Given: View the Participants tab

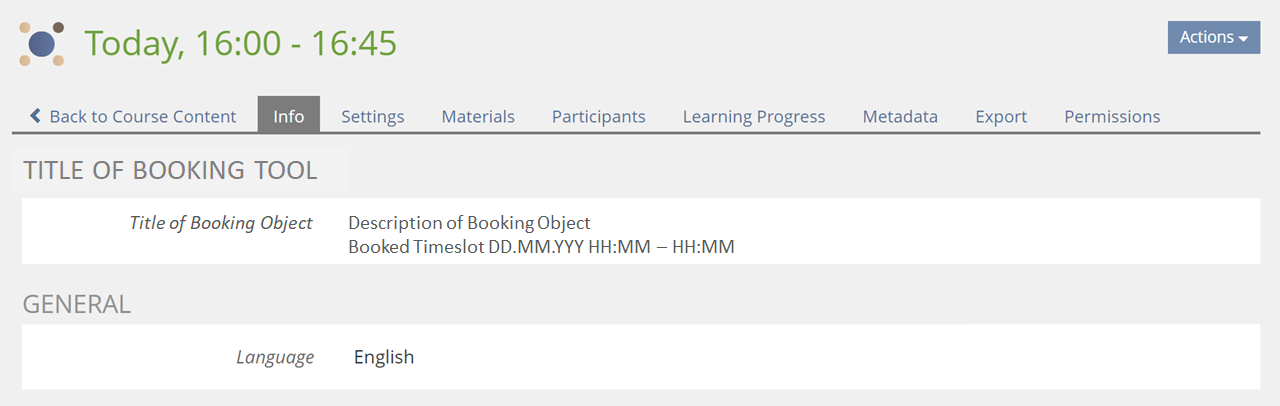Looking at the screenshot, I should pos(598,116).
